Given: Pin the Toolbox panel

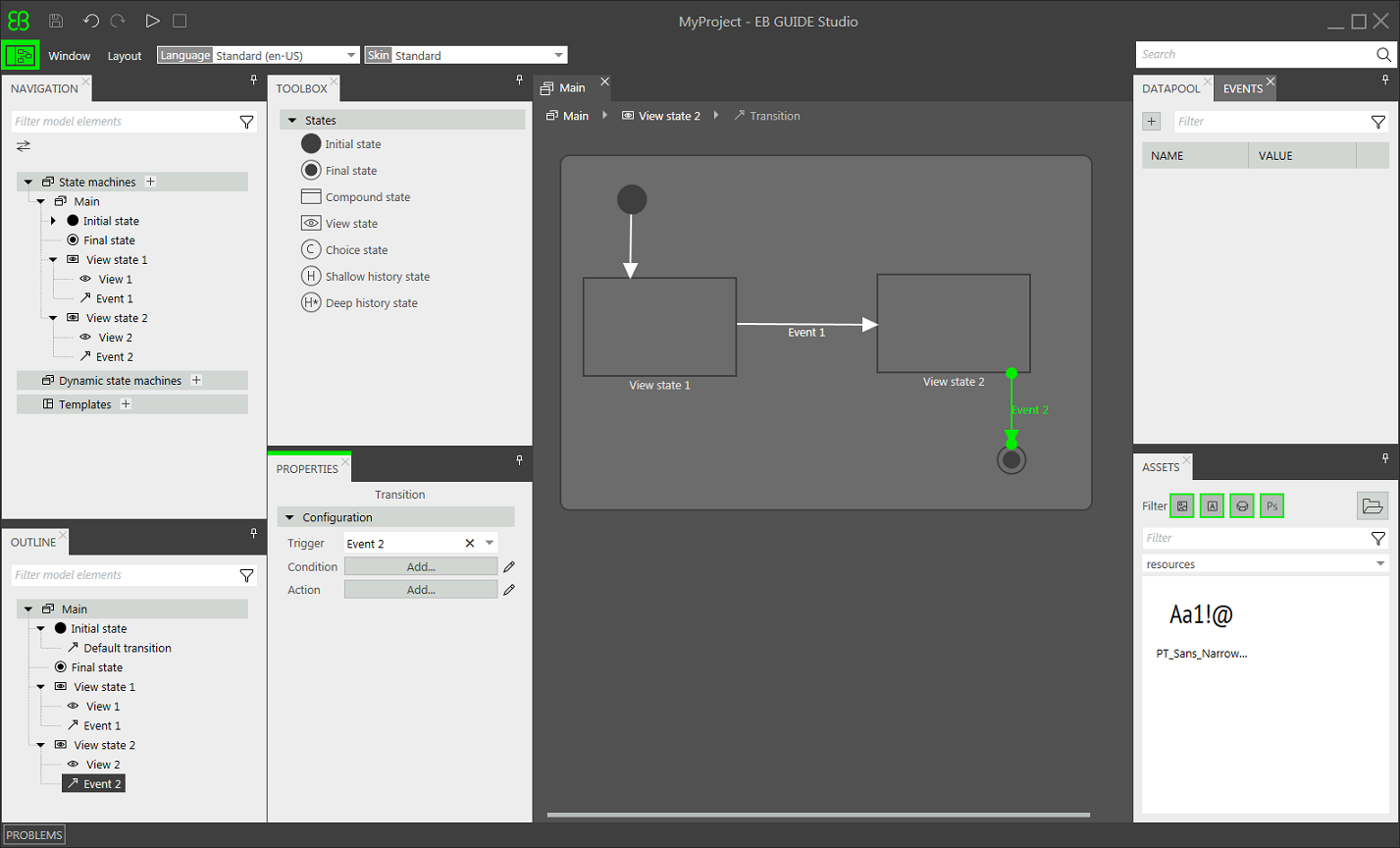Looking at the screenshot, I should (x=519, y=79).
